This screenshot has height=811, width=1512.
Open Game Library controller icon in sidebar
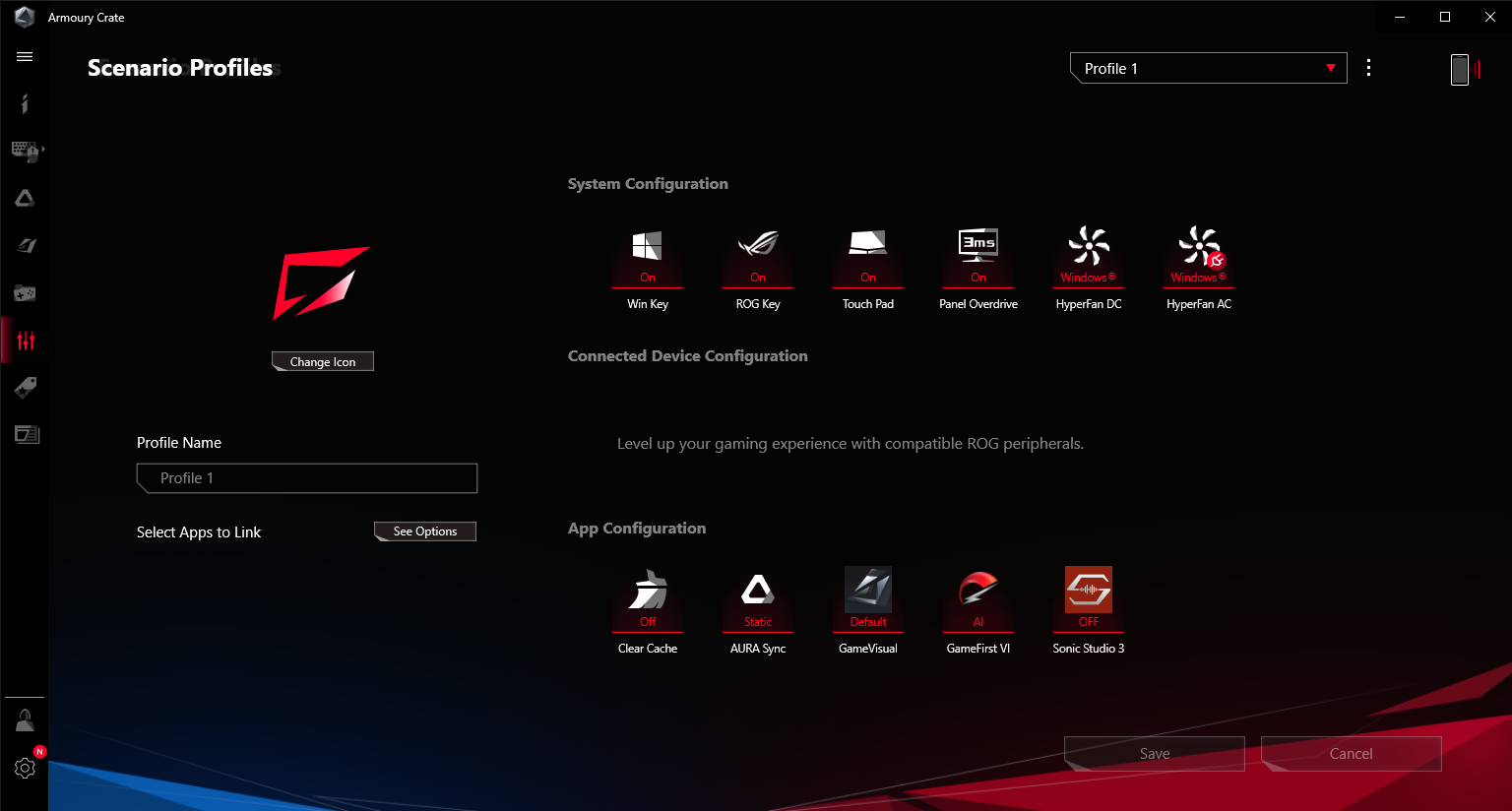click(x=25, y=293)
